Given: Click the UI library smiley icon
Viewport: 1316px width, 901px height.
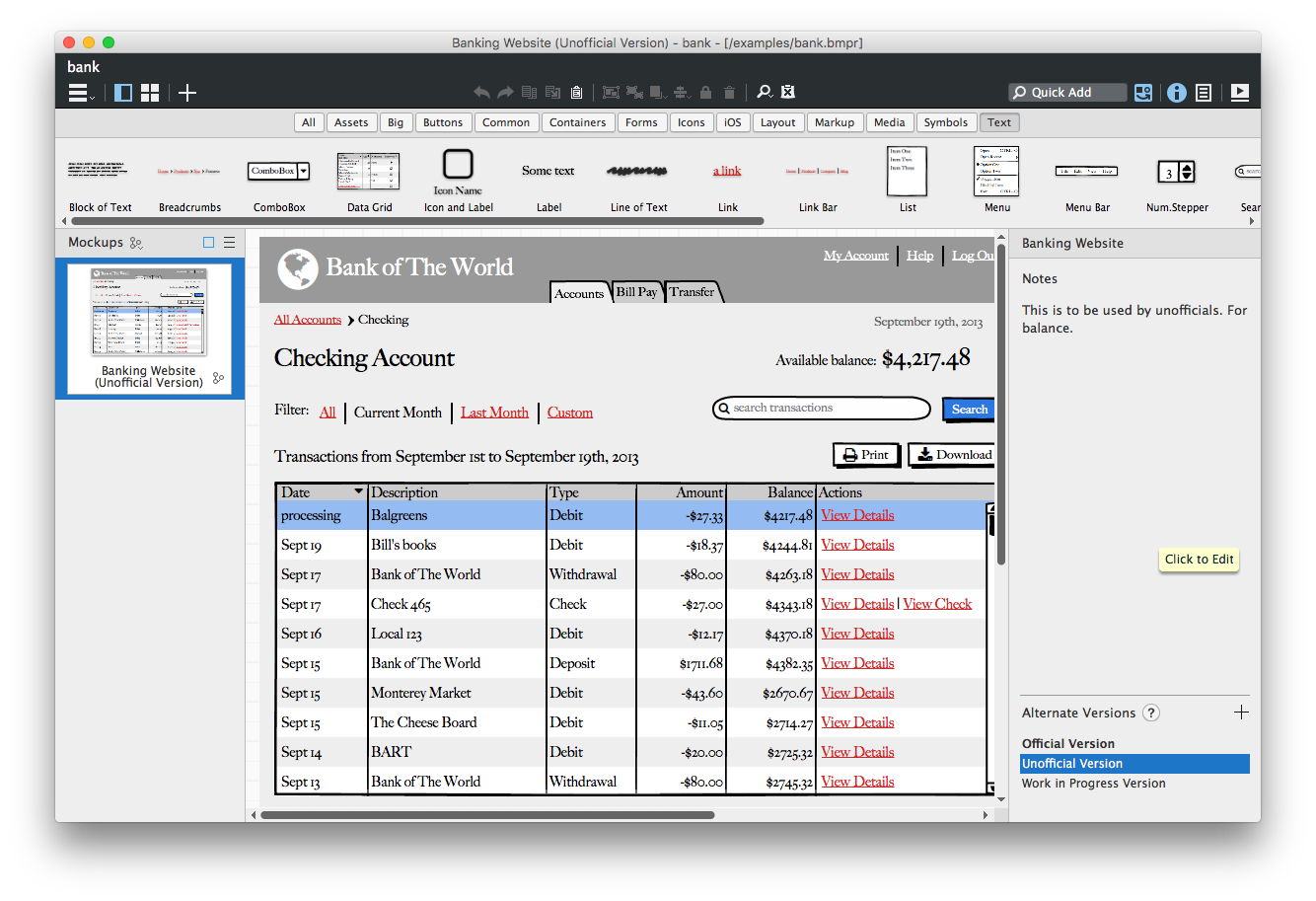Looking at the screenshot, I should (1143, 93).
